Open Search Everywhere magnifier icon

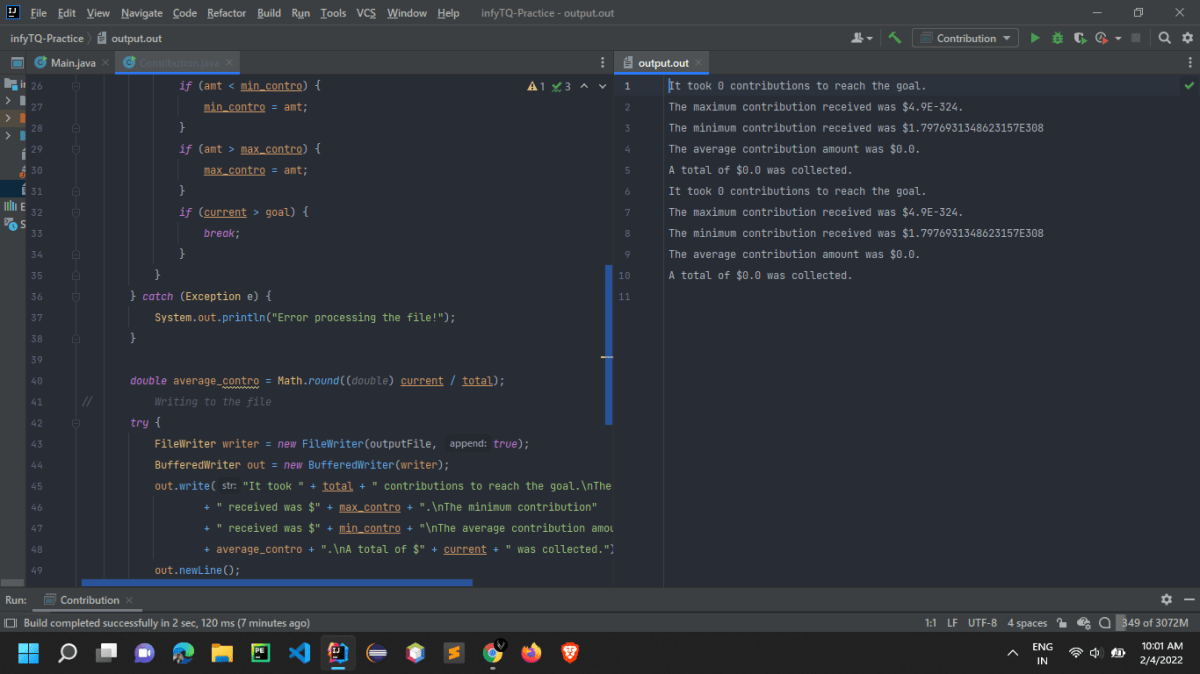[1164, 37]
